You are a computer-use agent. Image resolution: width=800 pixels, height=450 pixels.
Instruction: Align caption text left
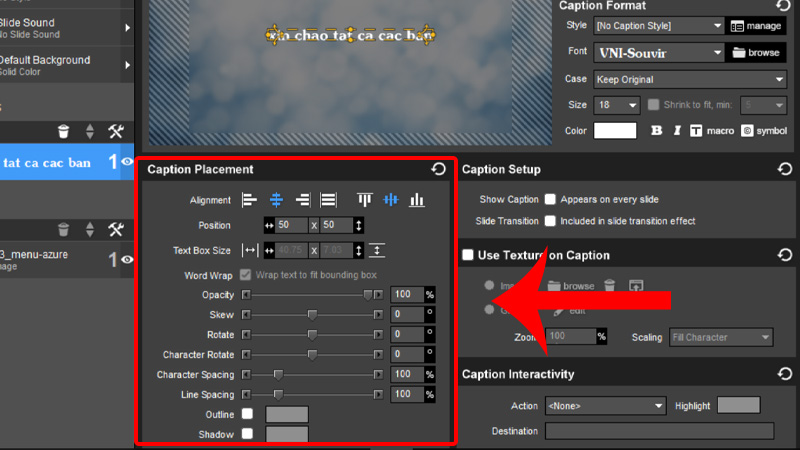(249, 200)
